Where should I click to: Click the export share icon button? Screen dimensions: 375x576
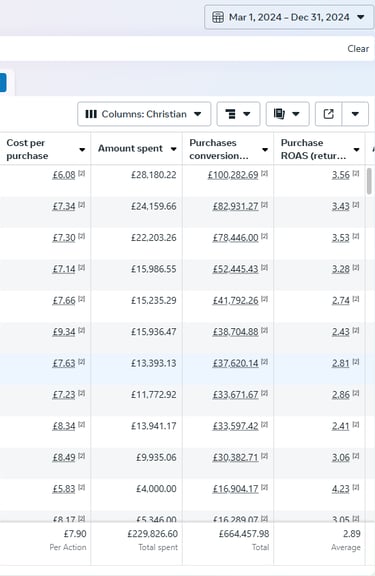coord(329,114)
